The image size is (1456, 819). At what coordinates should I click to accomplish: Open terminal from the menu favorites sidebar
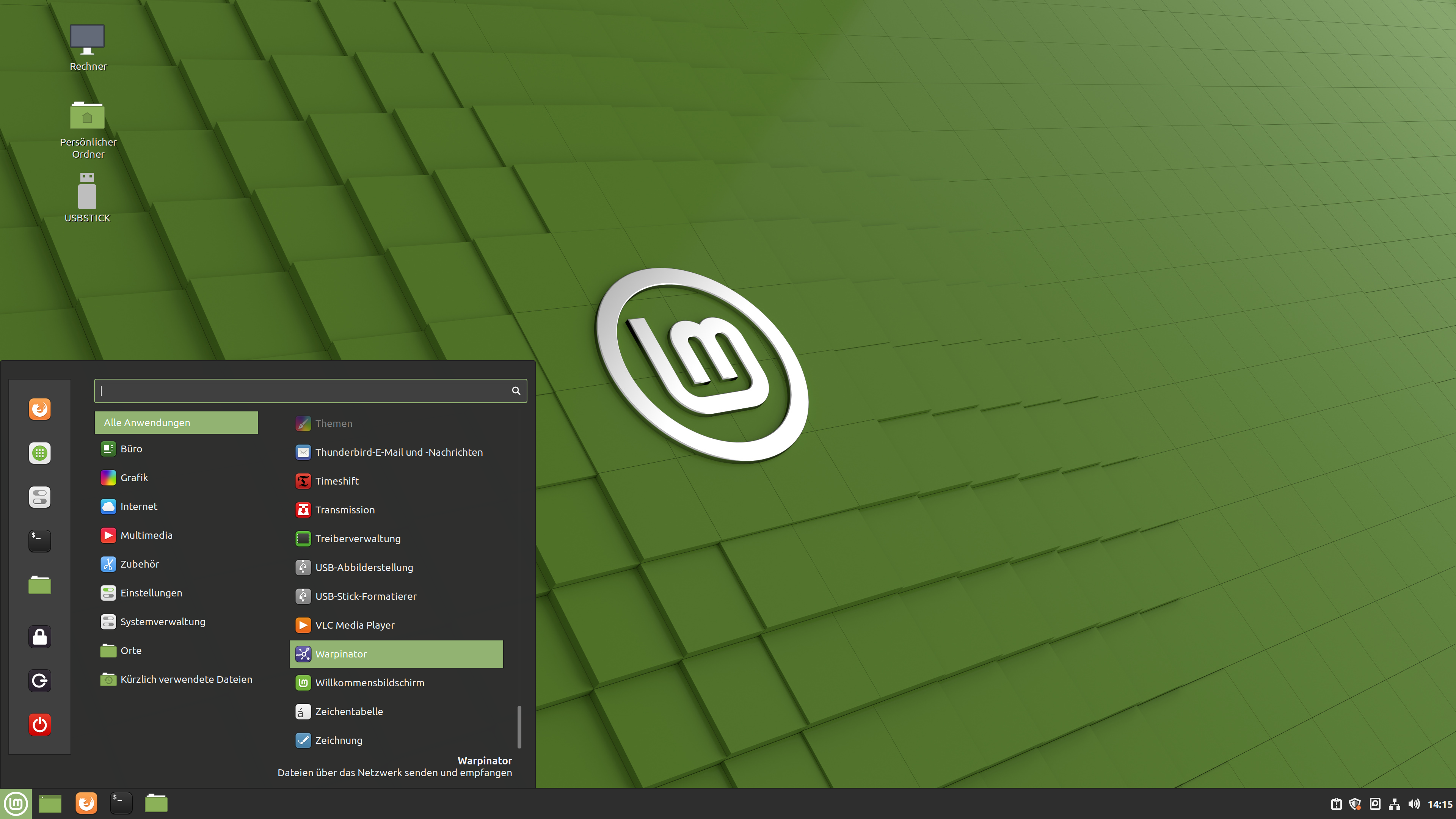[x=39, y=540]
